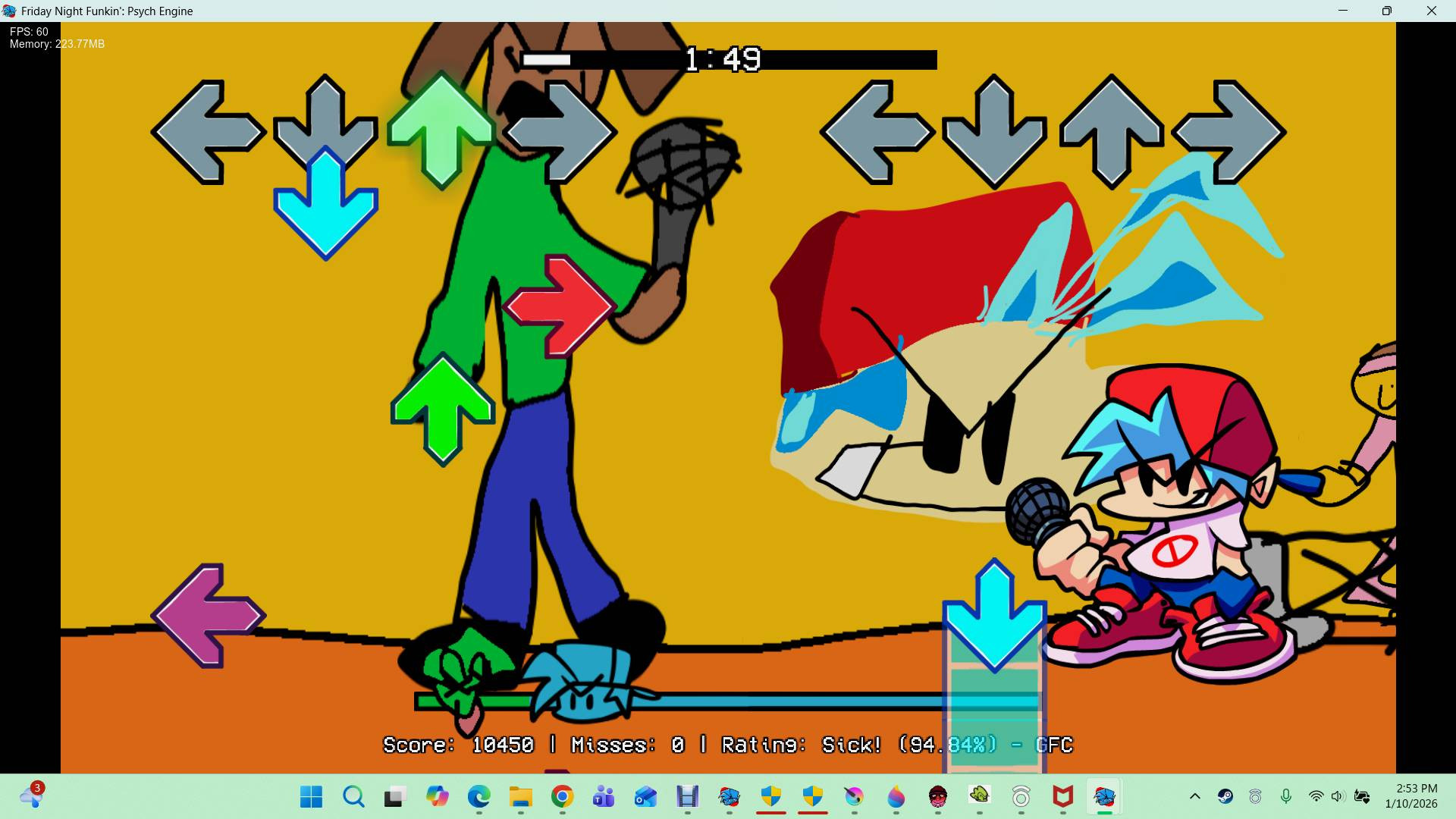The image size is (1456, 819).
Task: Click the "Rating: Sick!" text
Action: (x=802, y=745)
